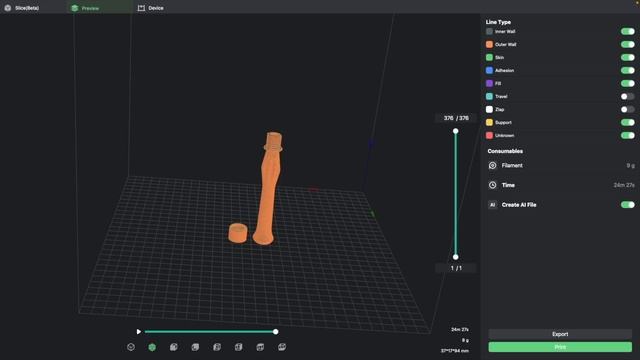This screenshot has width=640, height=360.
Task: Click the AI icon beside Create AI File
Action: 493,205
